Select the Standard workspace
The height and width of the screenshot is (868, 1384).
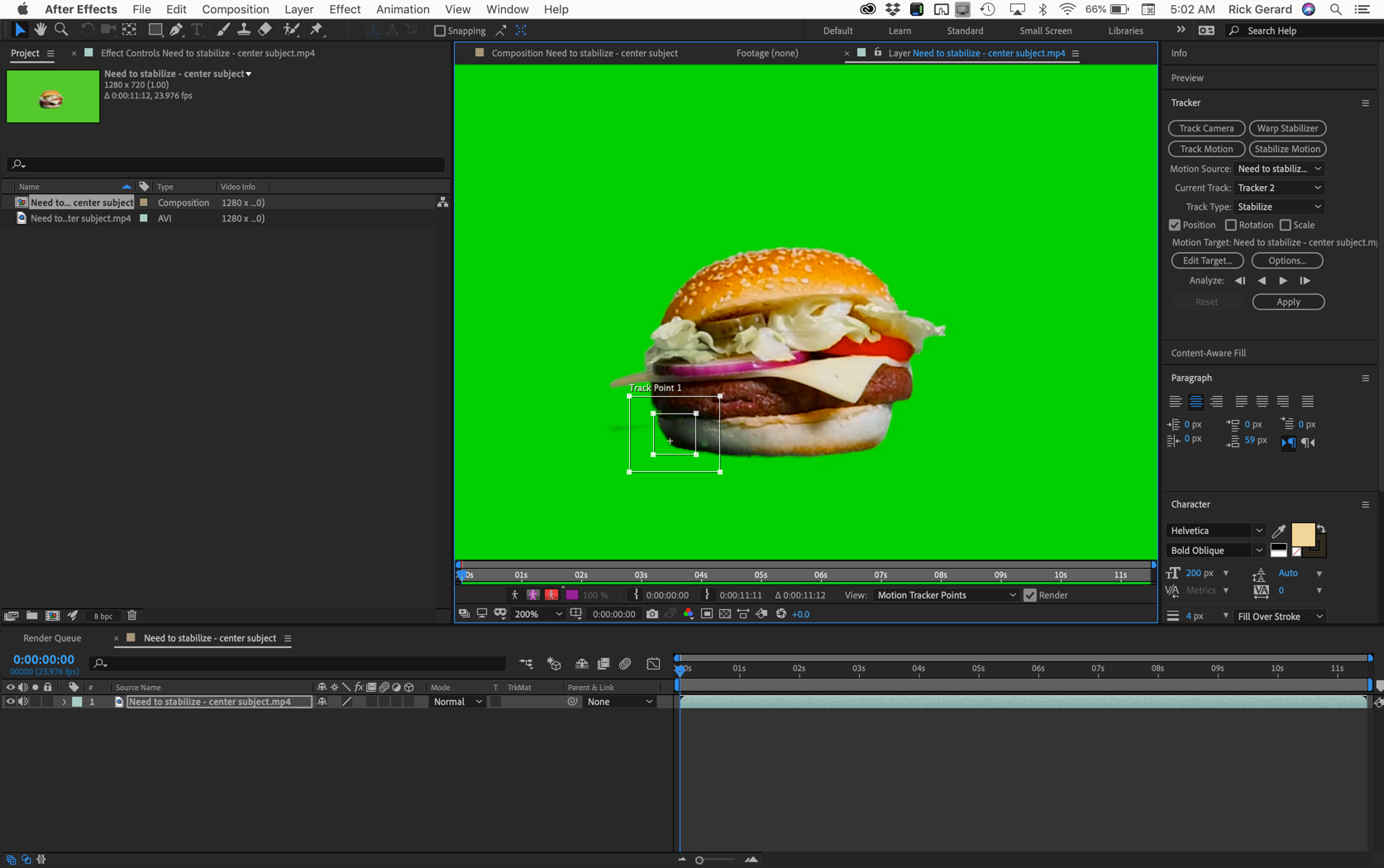pos(965,31)
